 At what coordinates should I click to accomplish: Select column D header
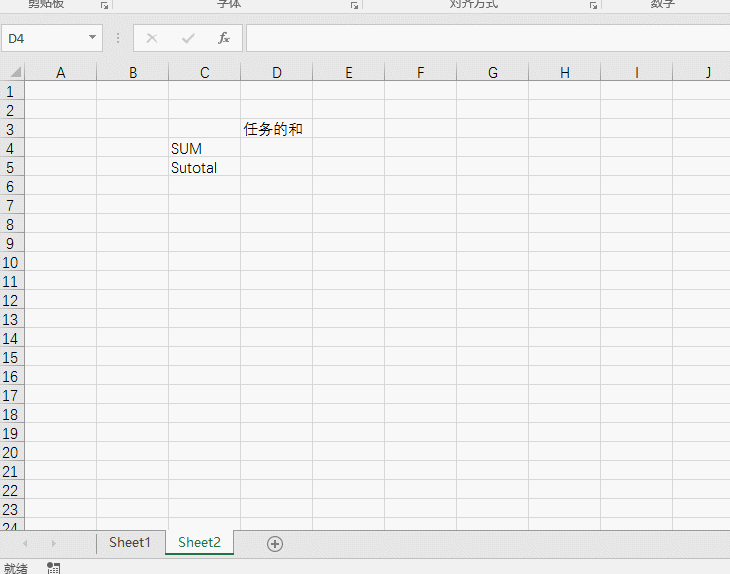(x=277, y=72)
